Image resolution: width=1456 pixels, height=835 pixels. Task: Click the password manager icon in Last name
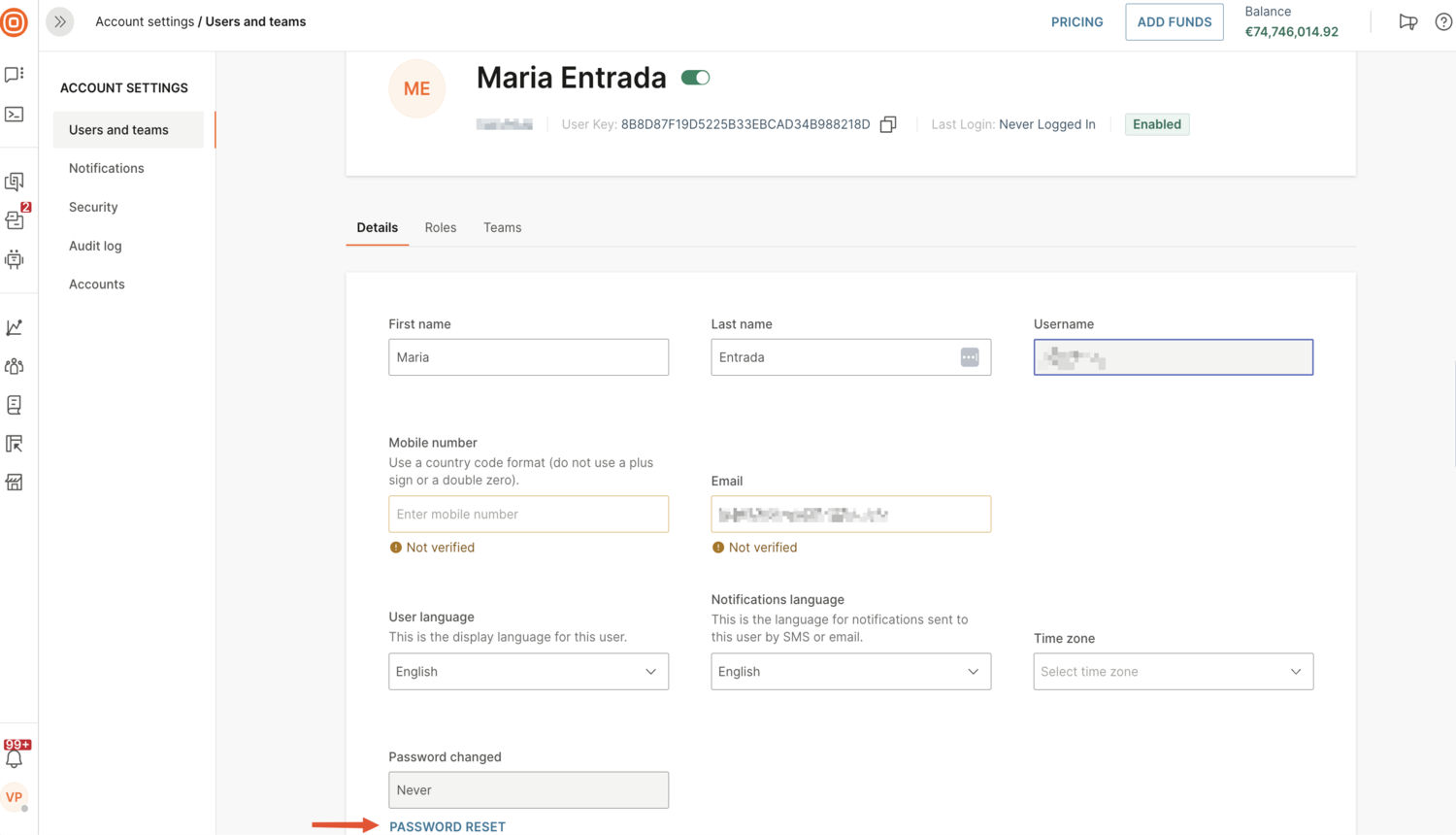coord(969,357)
